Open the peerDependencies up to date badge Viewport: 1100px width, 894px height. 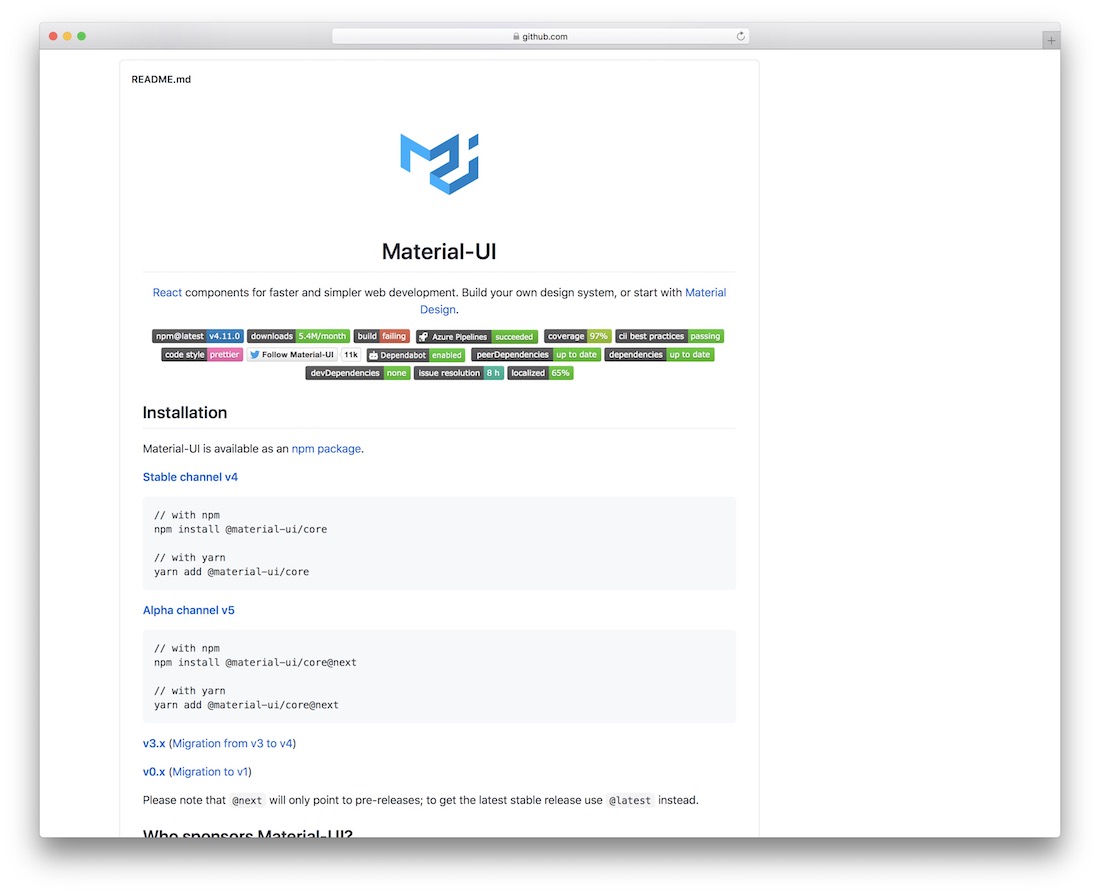[x=536, y=354]
